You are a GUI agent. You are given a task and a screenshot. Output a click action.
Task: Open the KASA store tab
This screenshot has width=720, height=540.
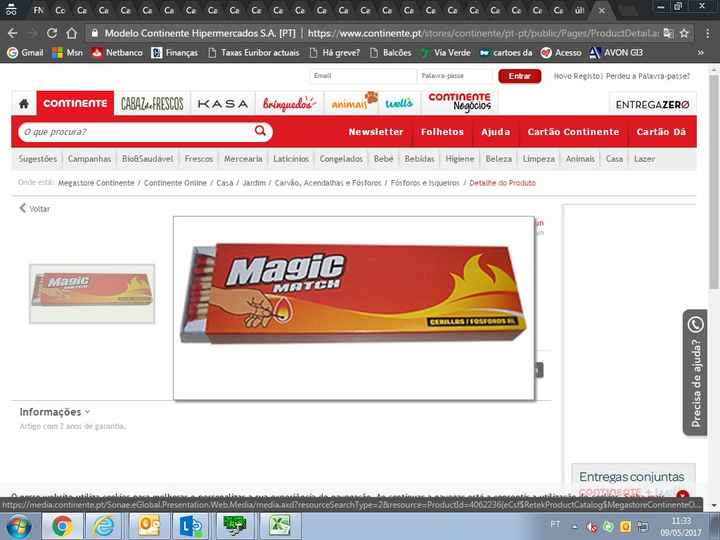(223, 104)
